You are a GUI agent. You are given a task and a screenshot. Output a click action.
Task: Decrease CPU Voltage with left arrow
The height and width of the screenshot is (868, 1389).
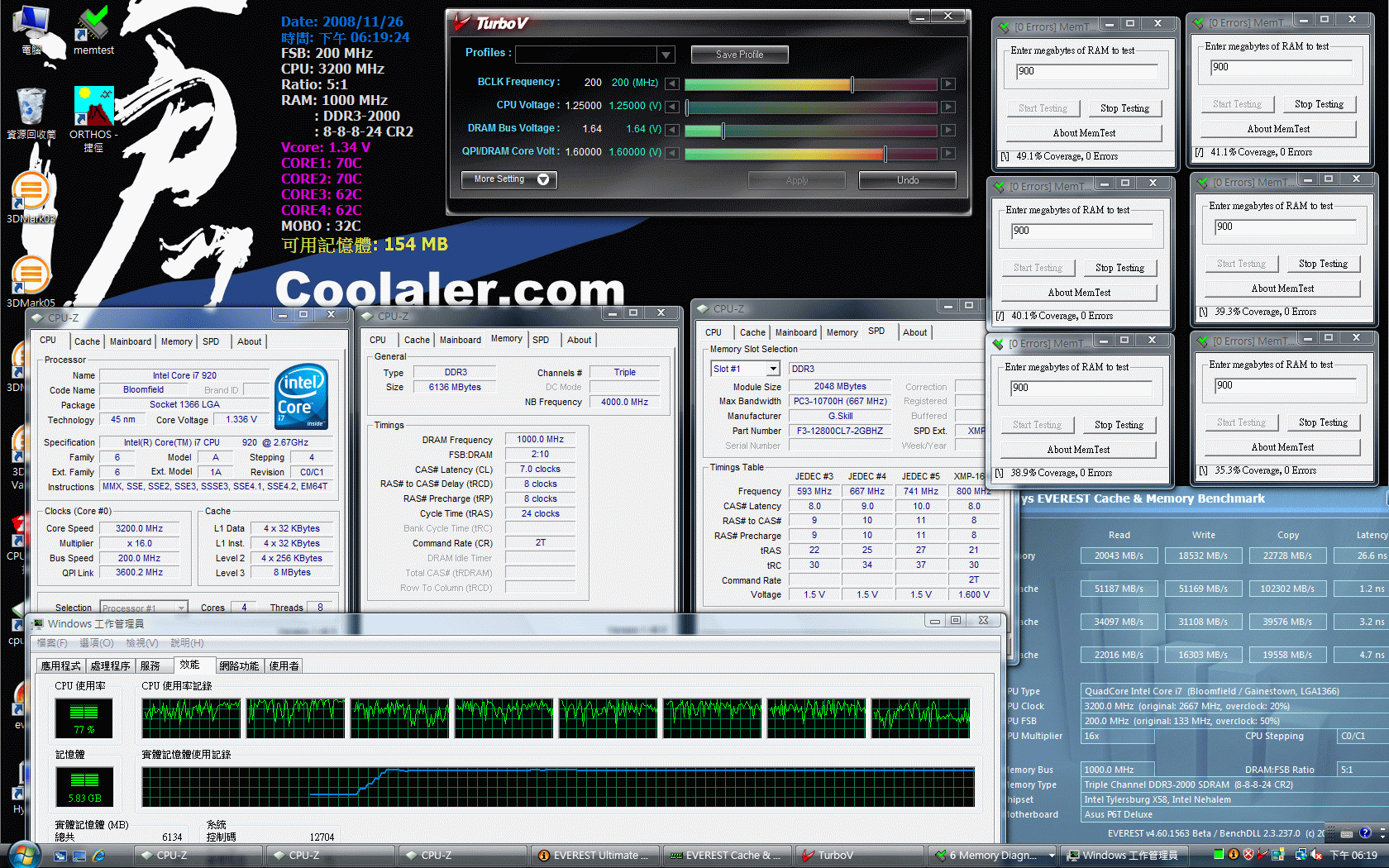[672, 107]
